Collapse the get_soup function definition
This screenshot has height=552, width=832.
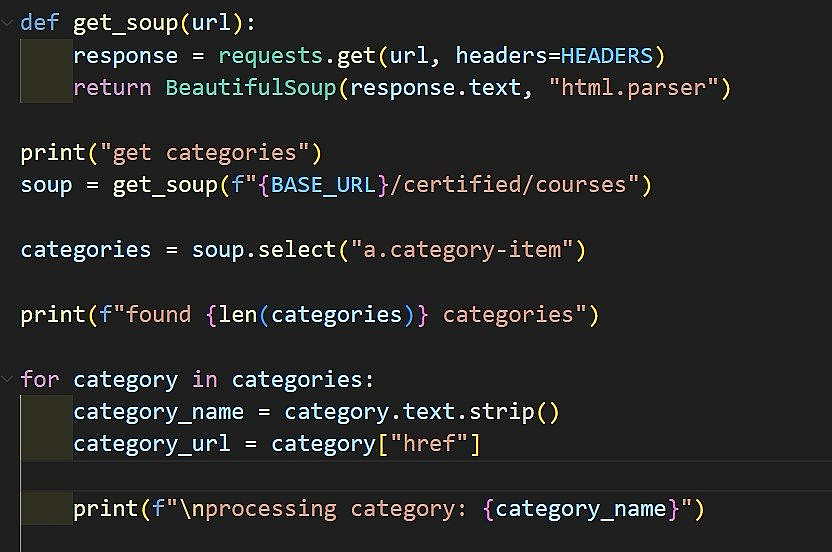[8, 23]
